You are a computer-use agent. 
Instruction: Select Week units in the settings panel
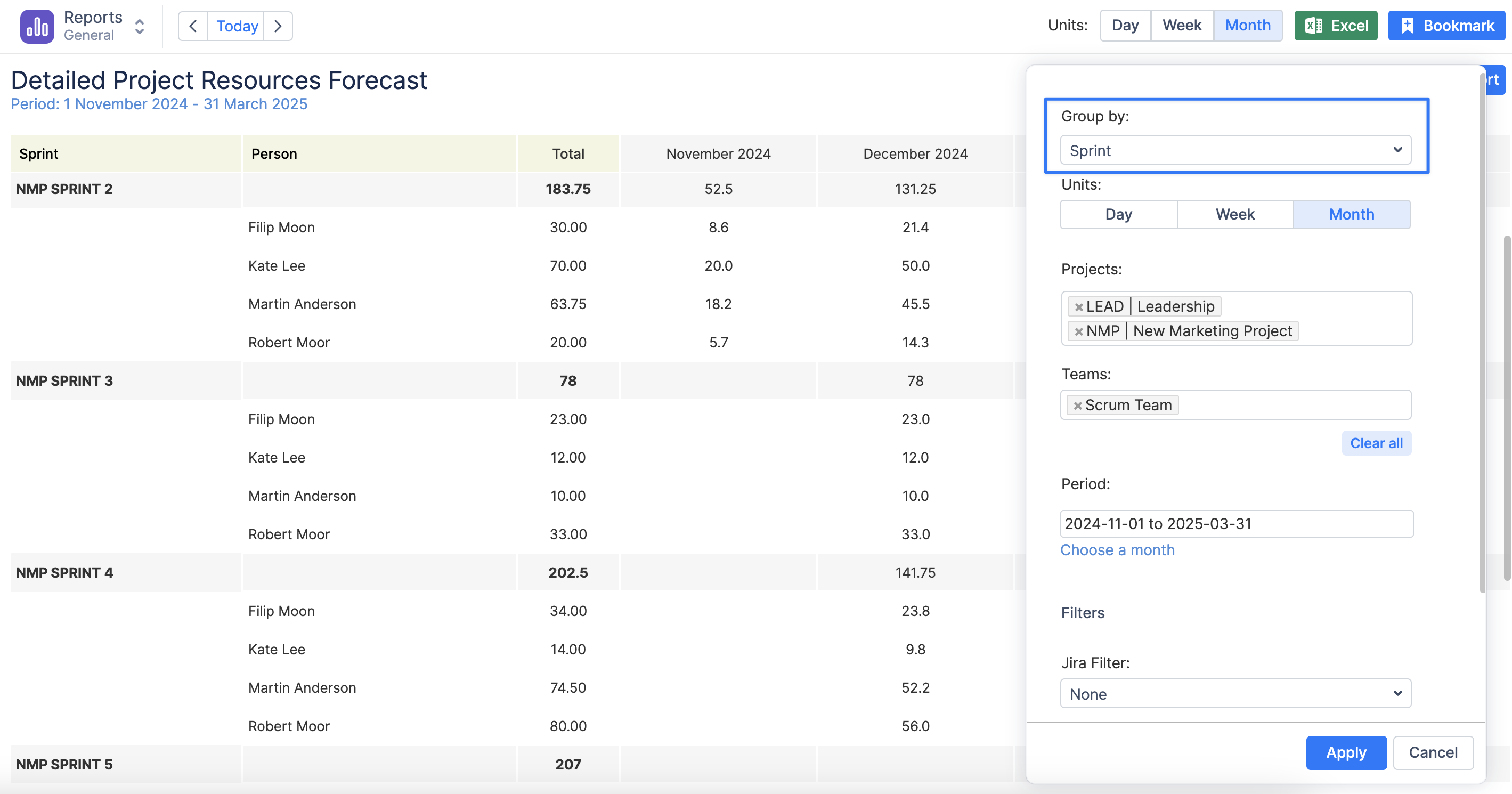[x=1235, y=214]
